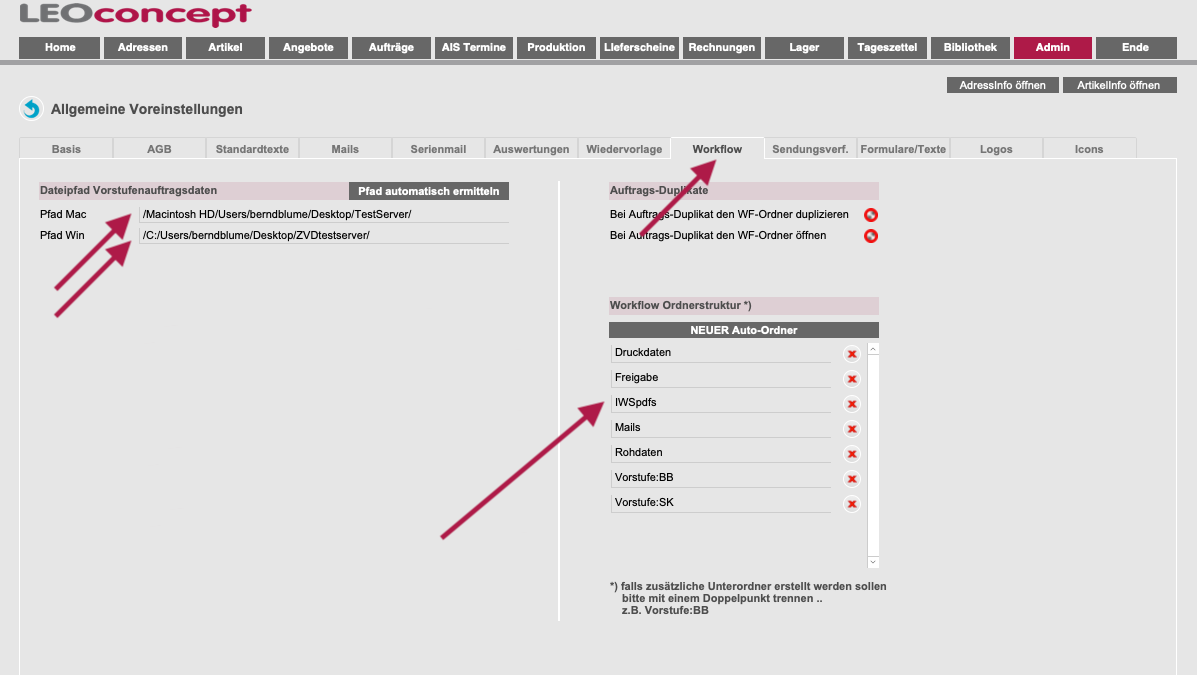Go to the Rechnungen section

(x=722, y=48)
